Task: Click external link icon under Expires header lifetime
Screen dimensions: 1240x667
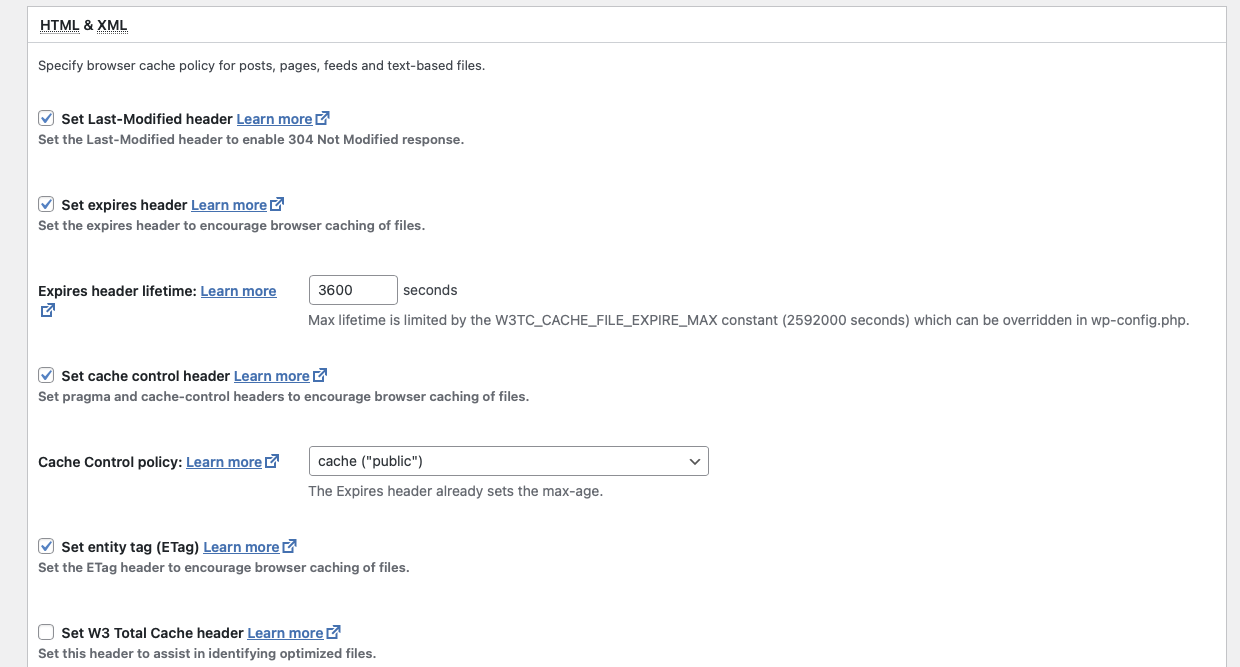Action: pos(47,311)
